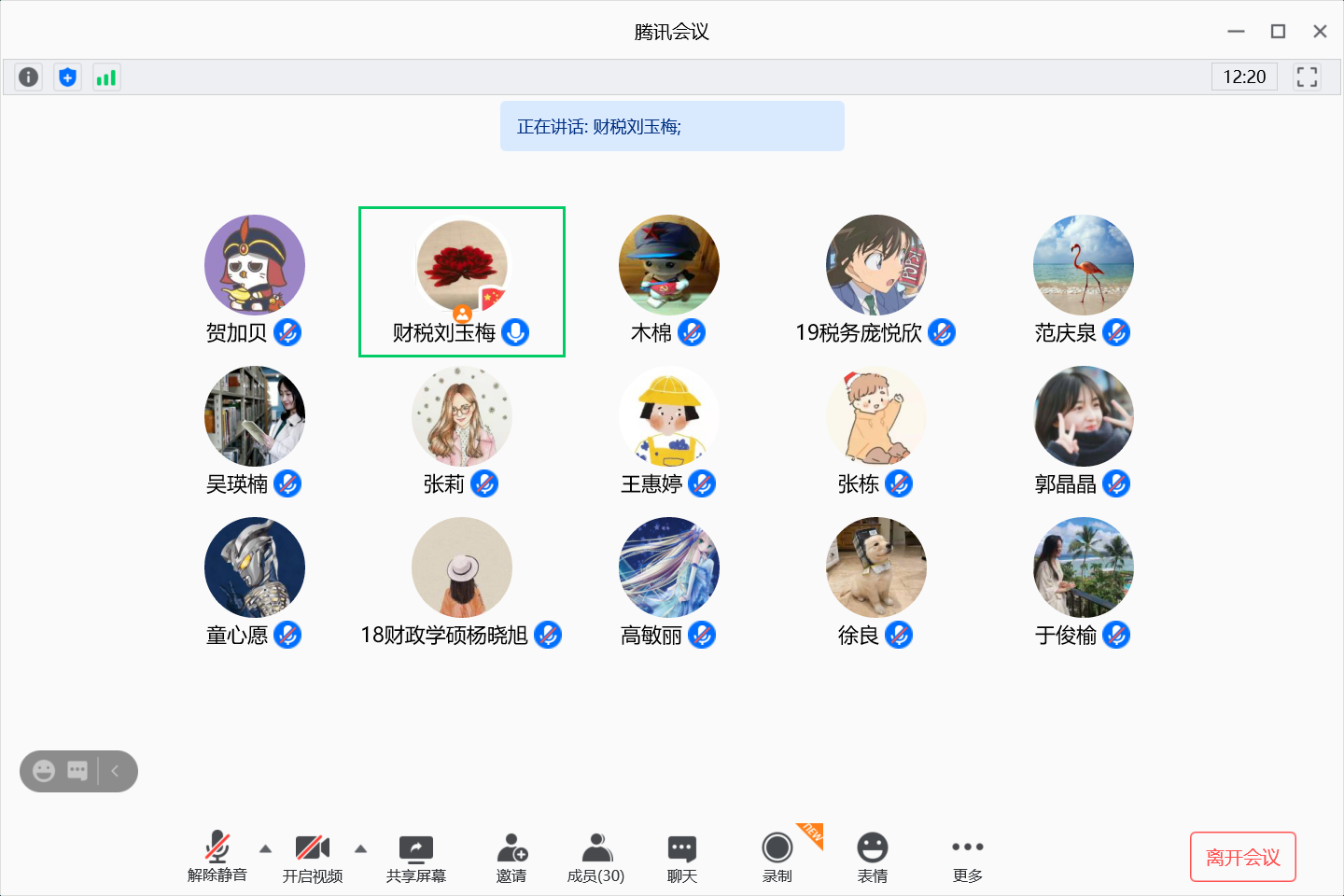
Task: Collapse the floating emoji bar arrow
Action: tap(116, 771)
